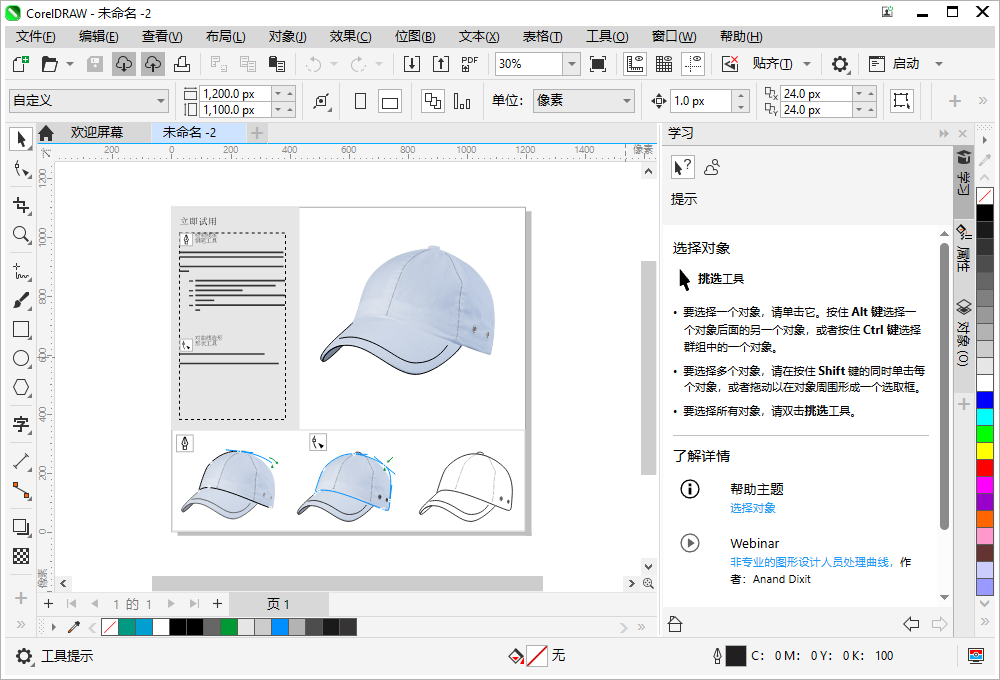Open the 非专业的图形设计人员处理曲线 webinar link

click(x=810, y=562)
